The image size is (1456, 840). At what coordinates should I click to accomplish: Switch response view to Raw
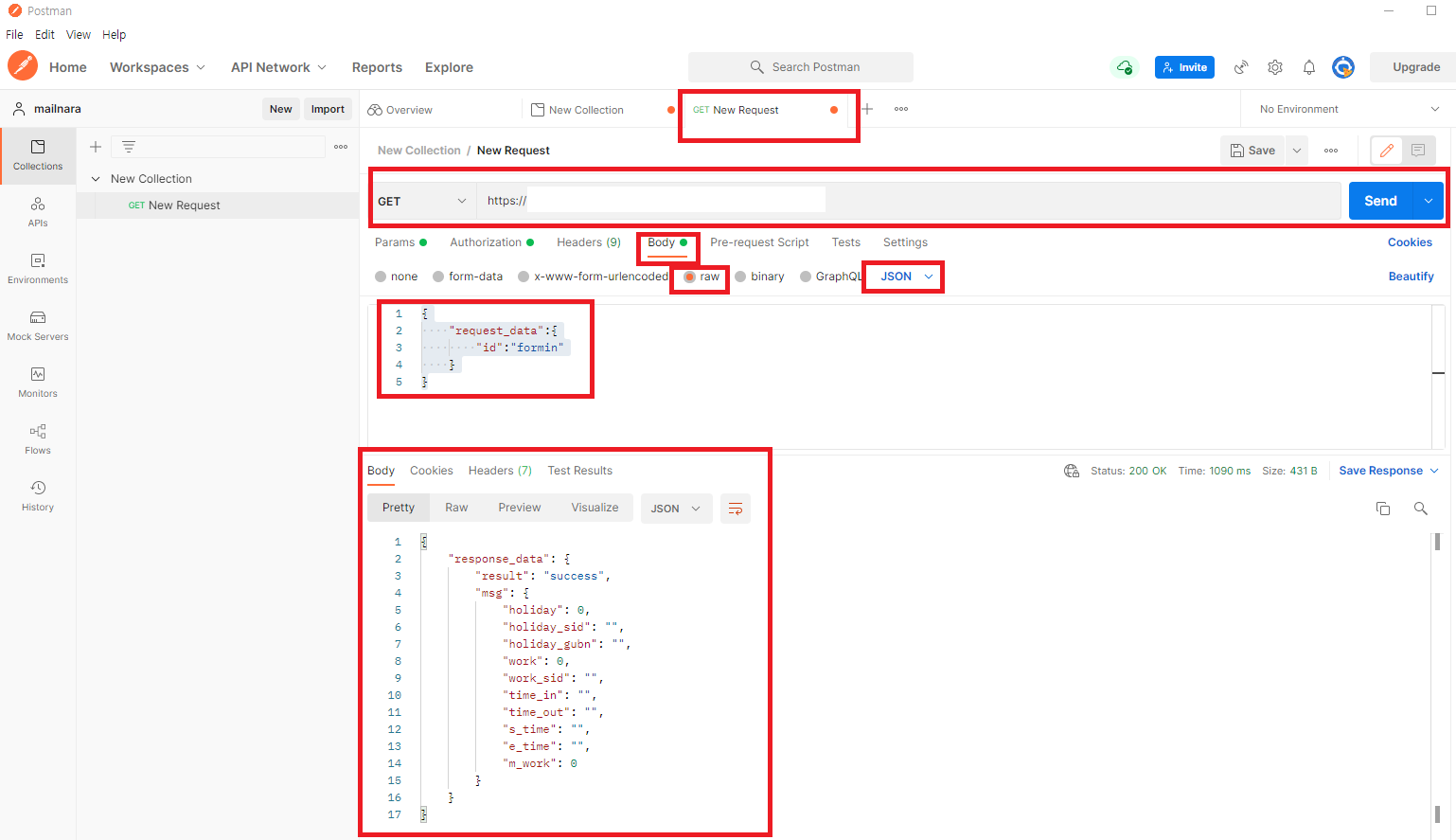456,508
